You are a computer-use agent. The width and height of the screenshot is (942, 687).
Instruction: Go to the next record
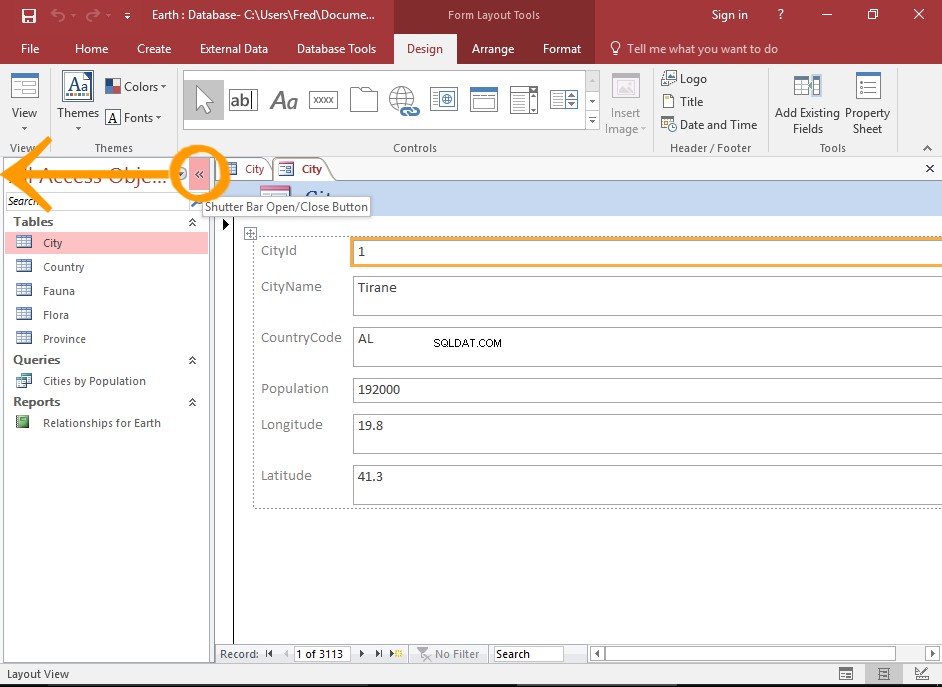click(362, 653)
